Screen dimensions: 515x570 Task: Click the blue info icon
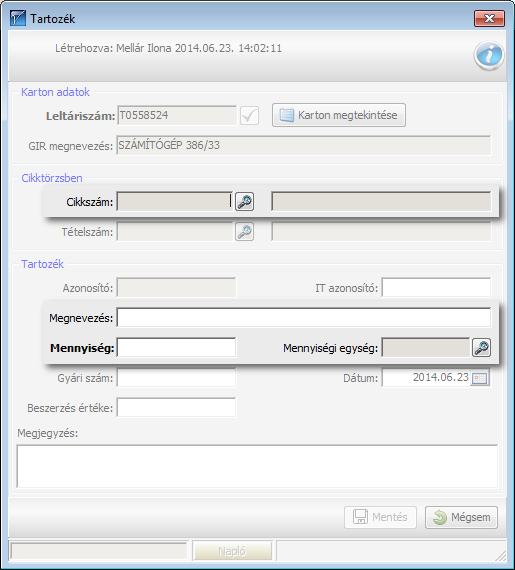[489, 55]
